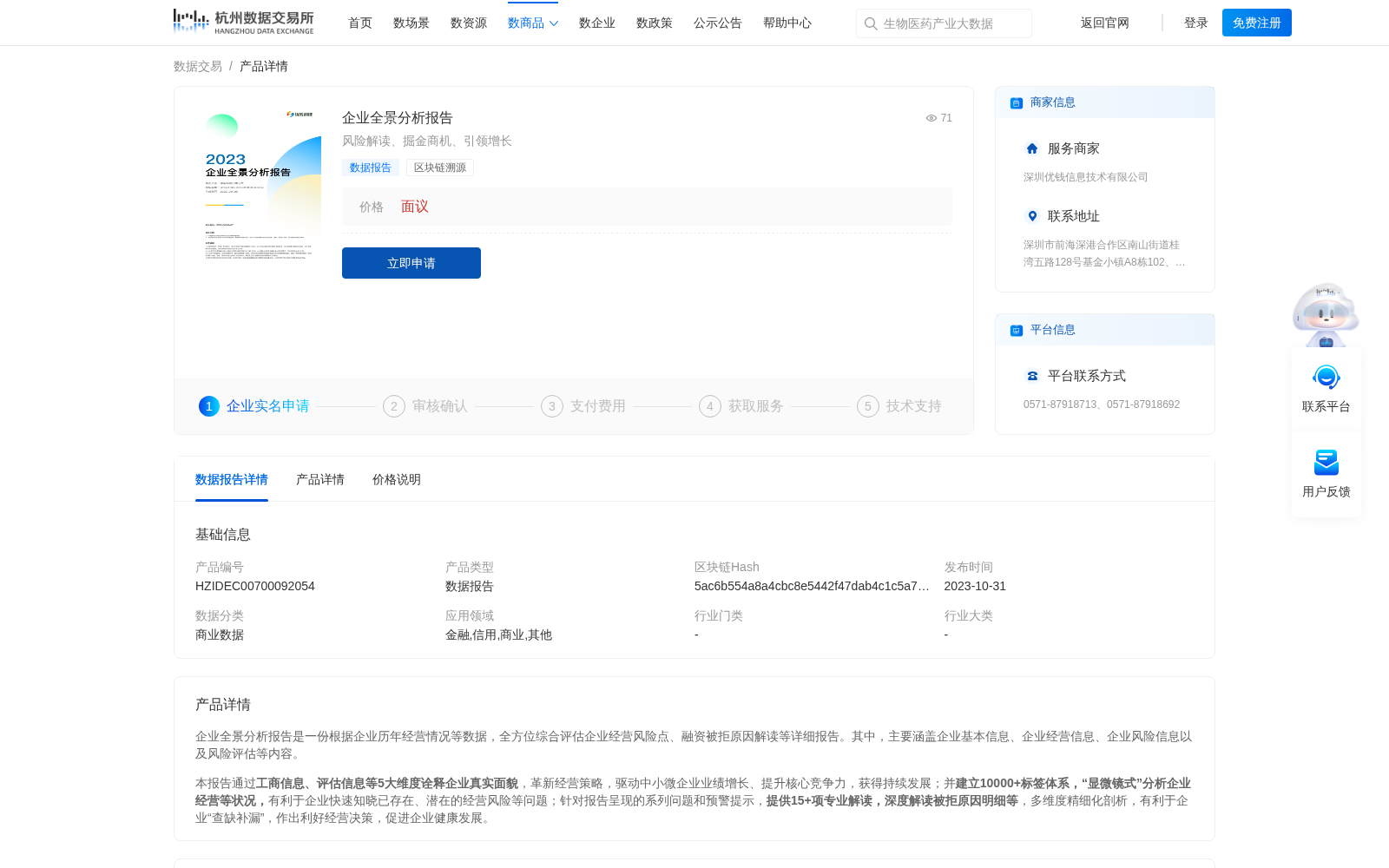Click the robot mascot assistant

(1326, 314)
